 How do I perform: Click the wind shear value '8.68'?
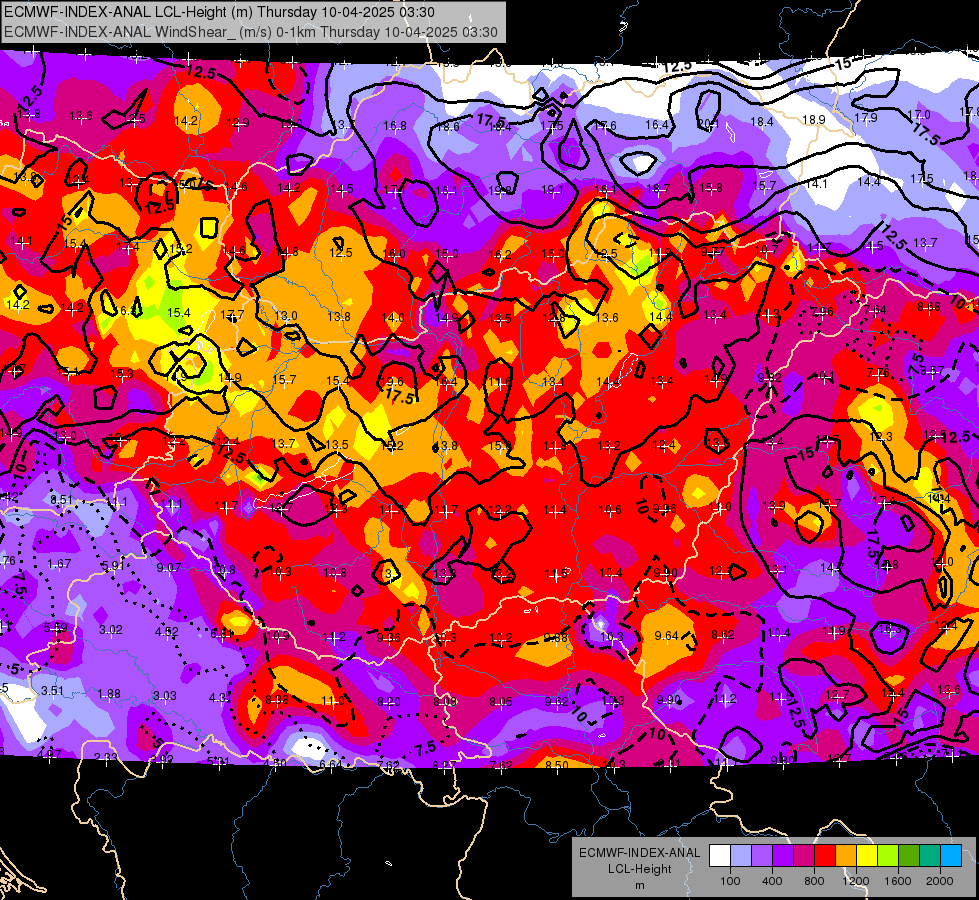click(929, 307)
